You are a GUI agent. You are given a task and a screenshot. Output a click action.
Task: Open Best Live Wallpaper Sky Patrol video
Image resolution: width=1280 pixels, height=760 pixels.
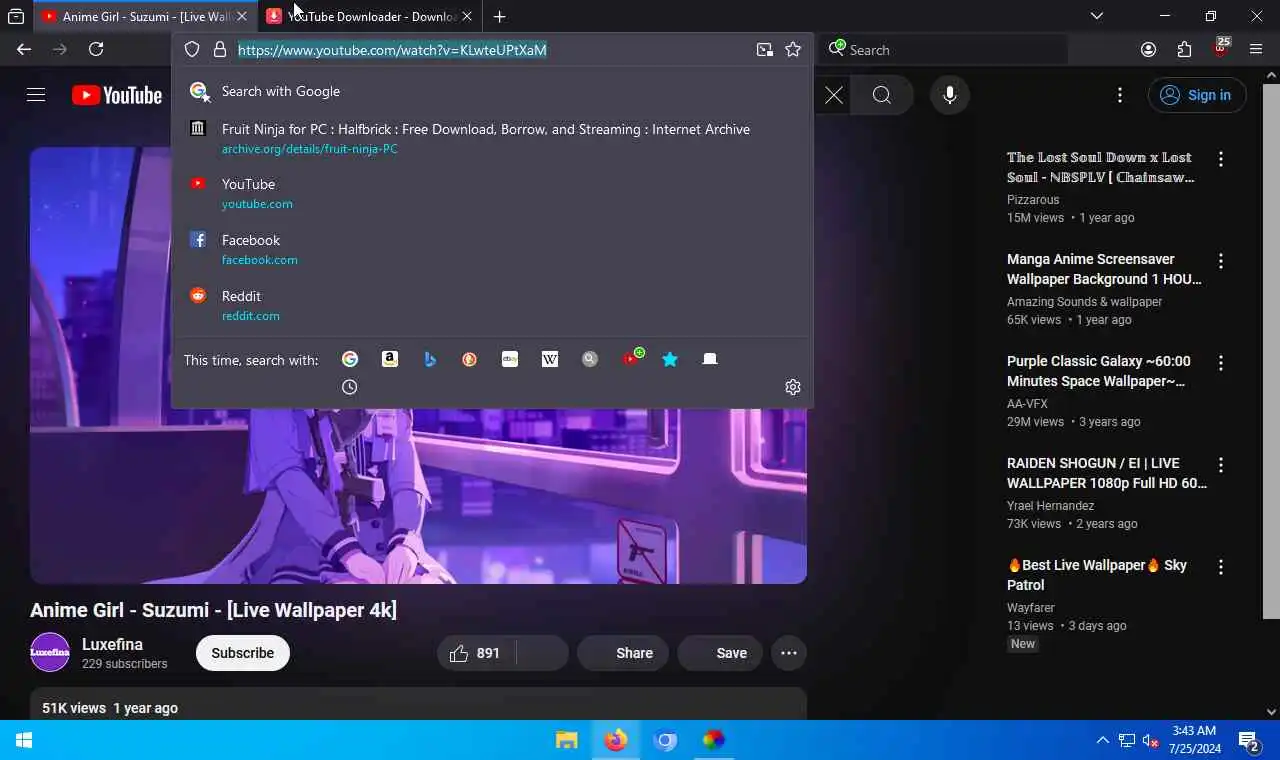point(1097,575)
